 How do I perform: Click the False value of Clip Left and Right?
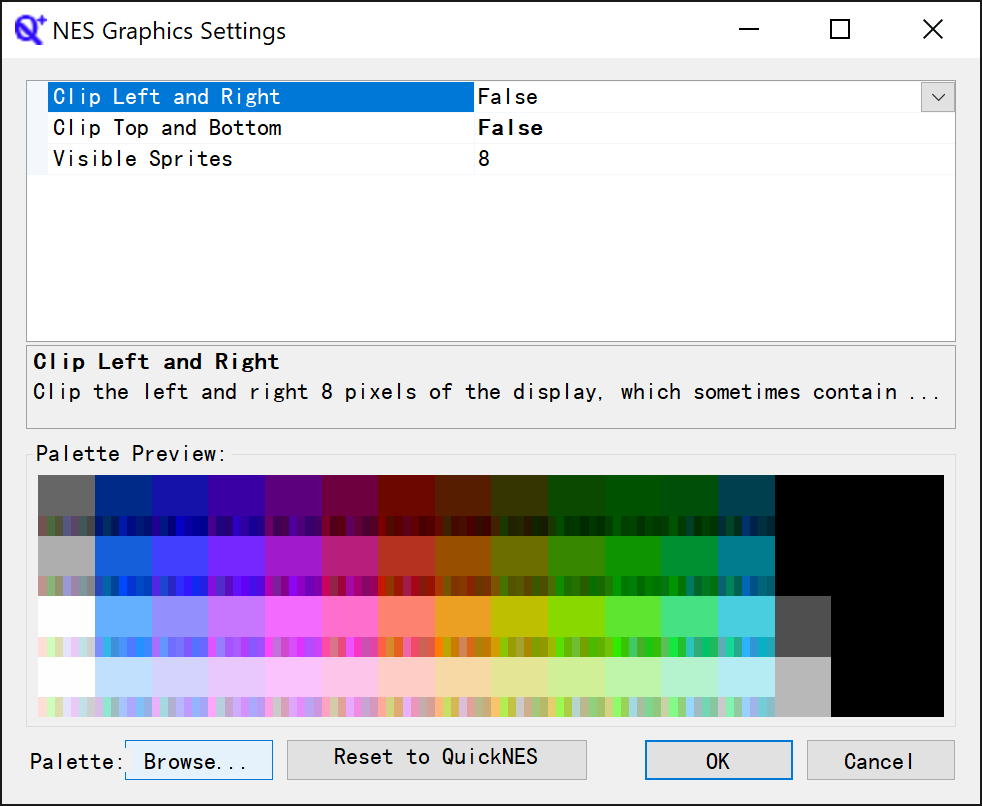[507, 97]
